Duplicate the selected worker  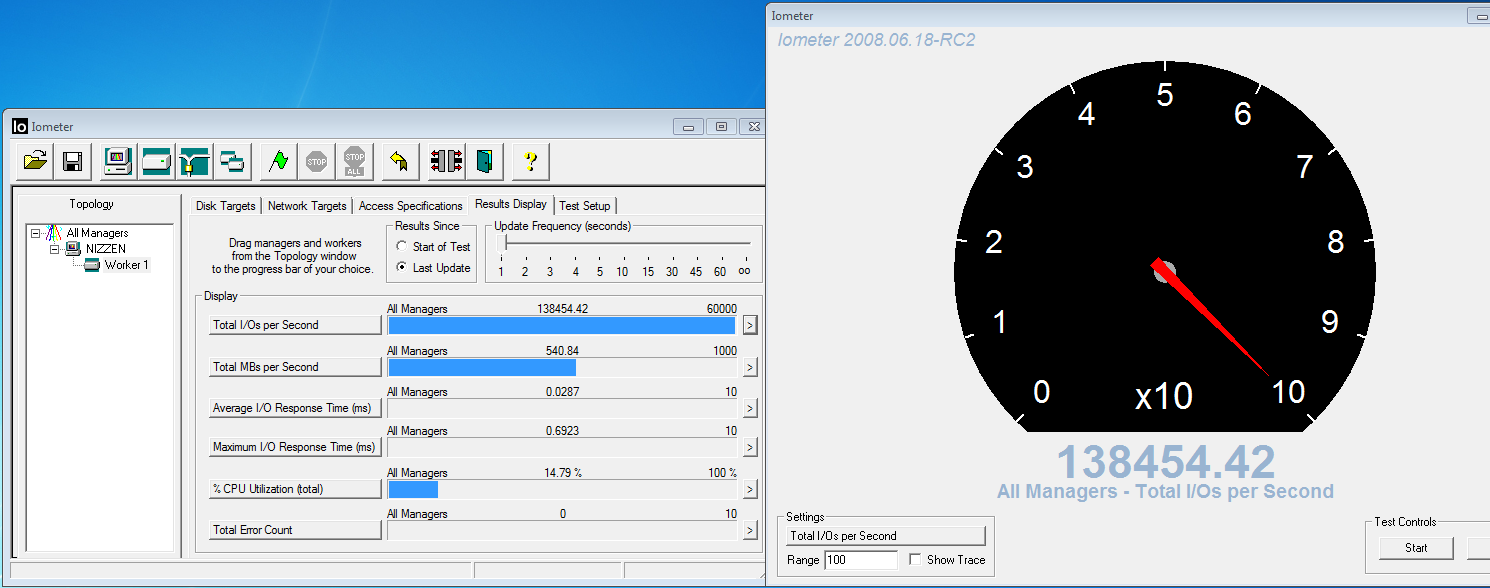(232, 160)
